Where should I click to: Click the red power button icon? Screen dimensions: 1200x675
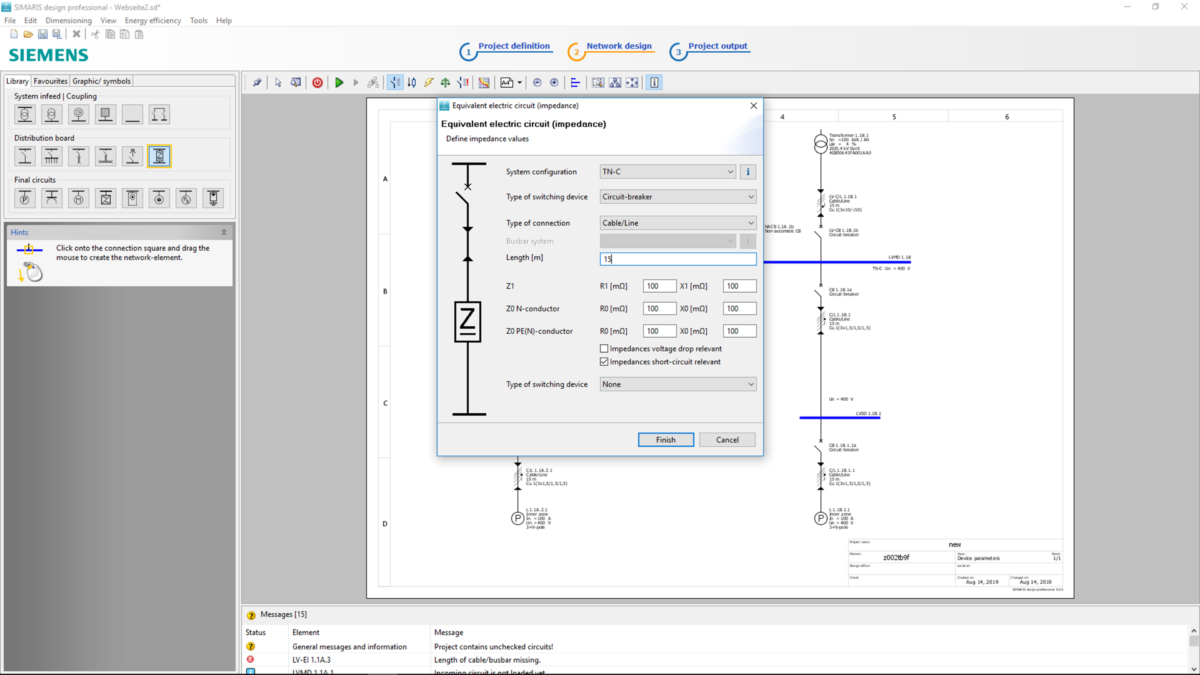(x=318, y=83)
